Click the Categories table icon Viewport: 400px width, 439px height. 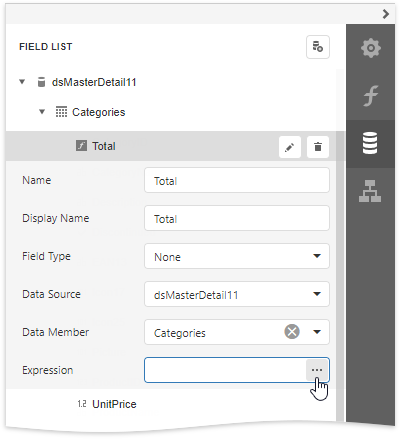click(61, 112)
